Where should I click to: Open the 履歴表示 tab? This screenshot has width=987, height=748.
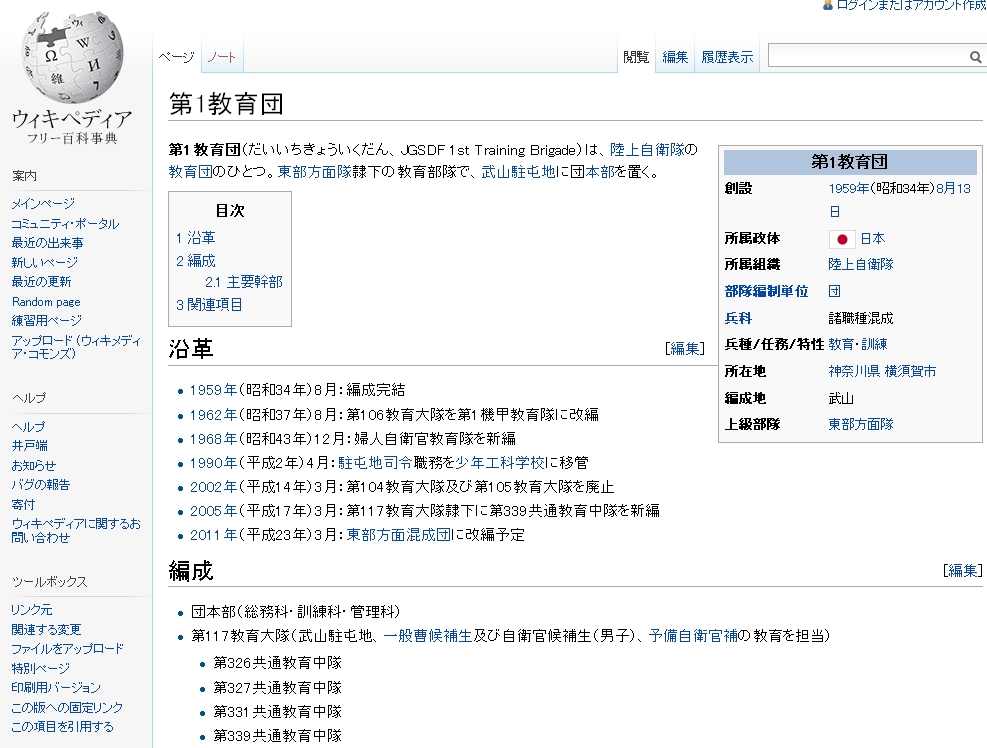pos(727,57)
